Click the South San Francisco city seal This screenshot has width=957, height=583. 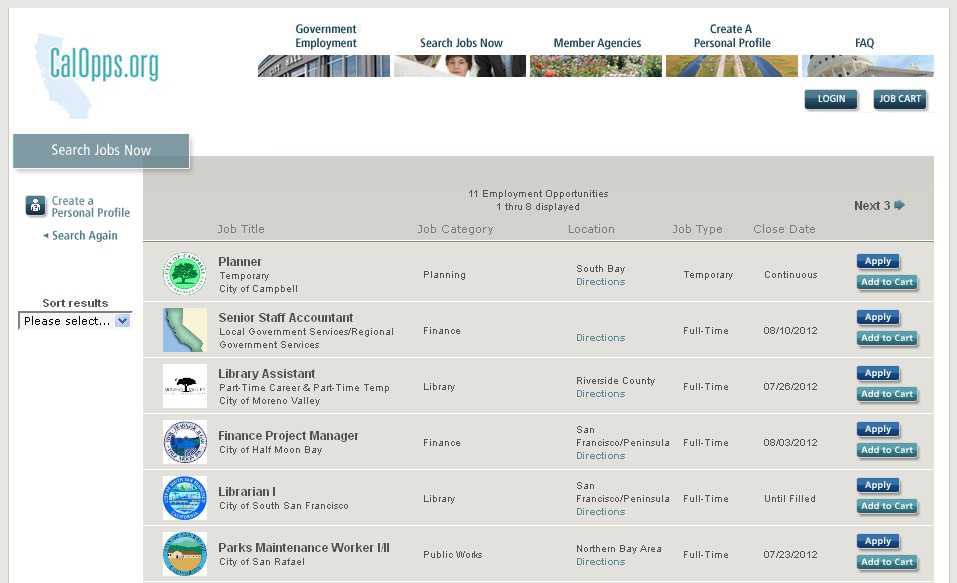coord(185,498)
